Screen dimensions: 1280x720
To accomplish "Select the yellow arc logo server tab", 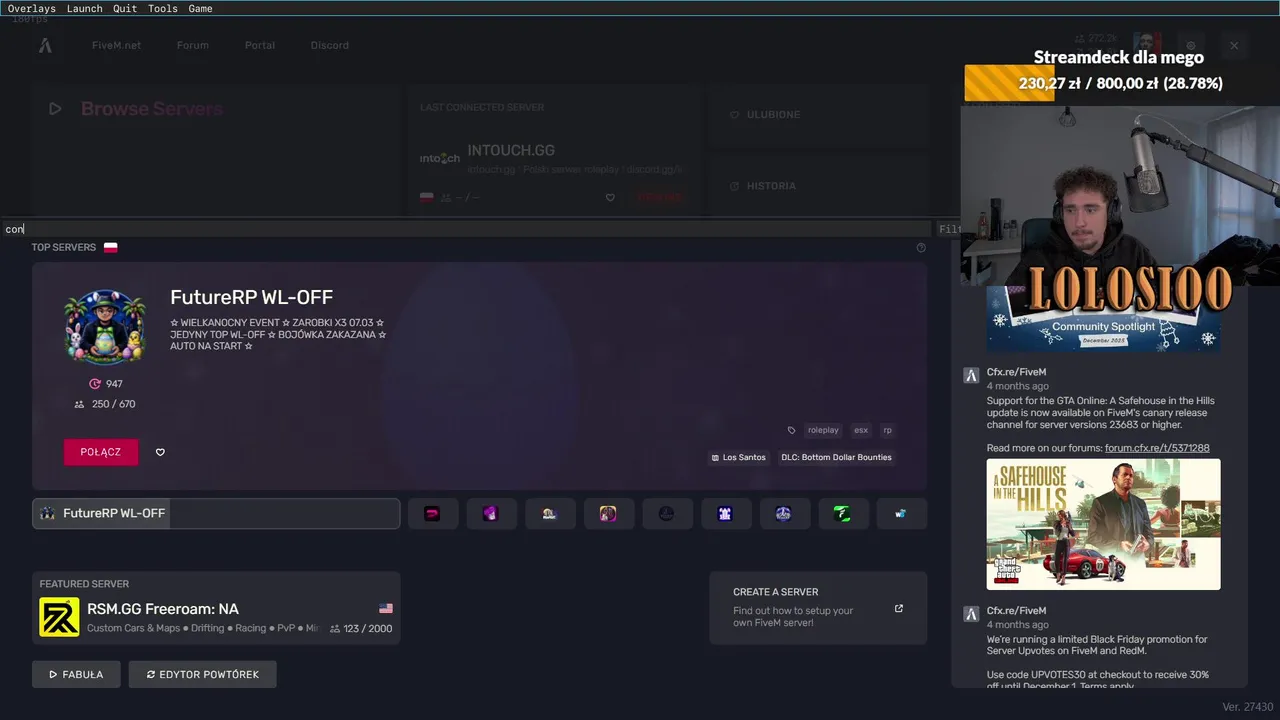I will 549,513.
